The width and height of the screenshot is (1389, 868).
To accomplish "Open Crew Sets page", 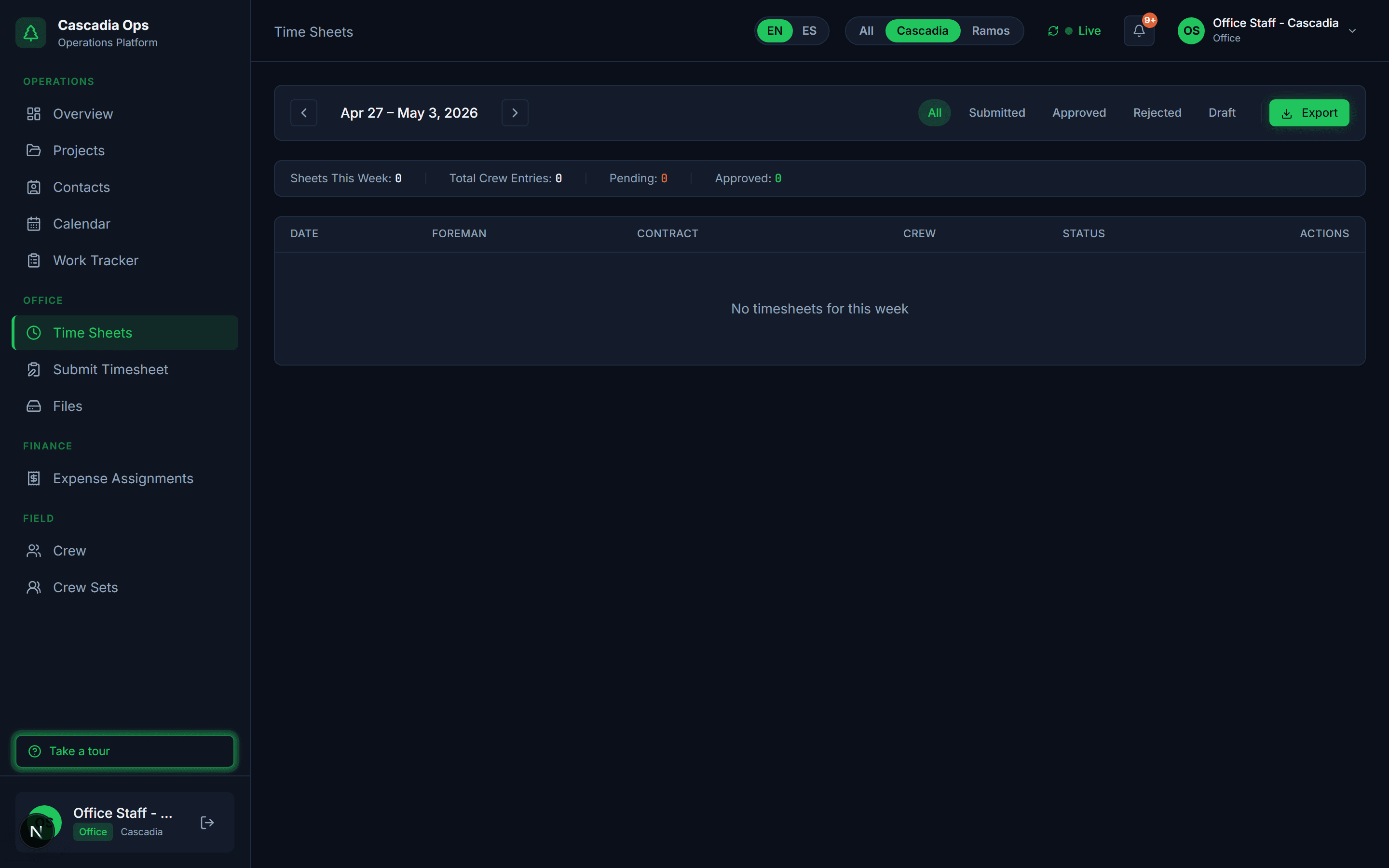I will pos(124,588).
